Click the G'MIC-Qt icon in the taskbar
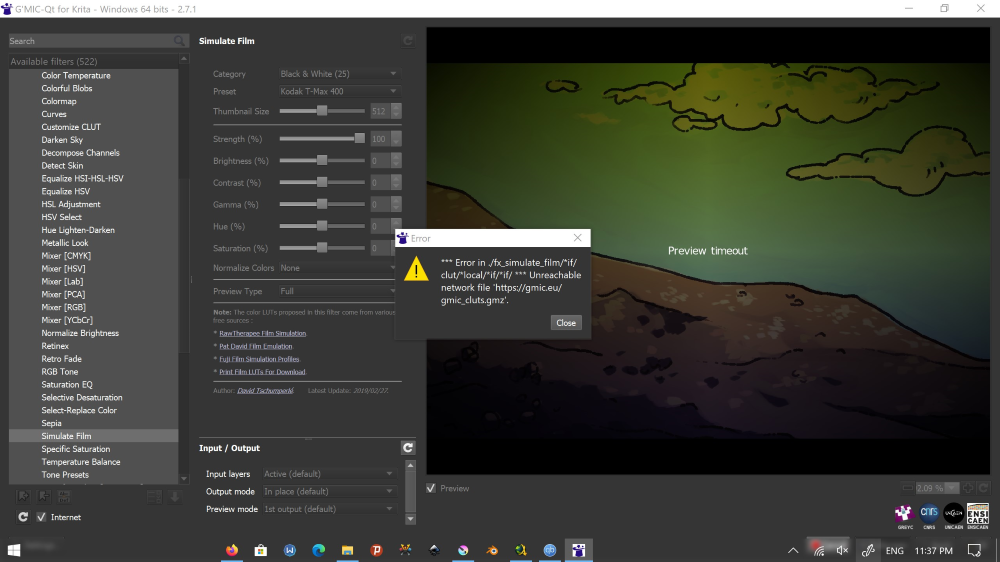 point(578,550)
